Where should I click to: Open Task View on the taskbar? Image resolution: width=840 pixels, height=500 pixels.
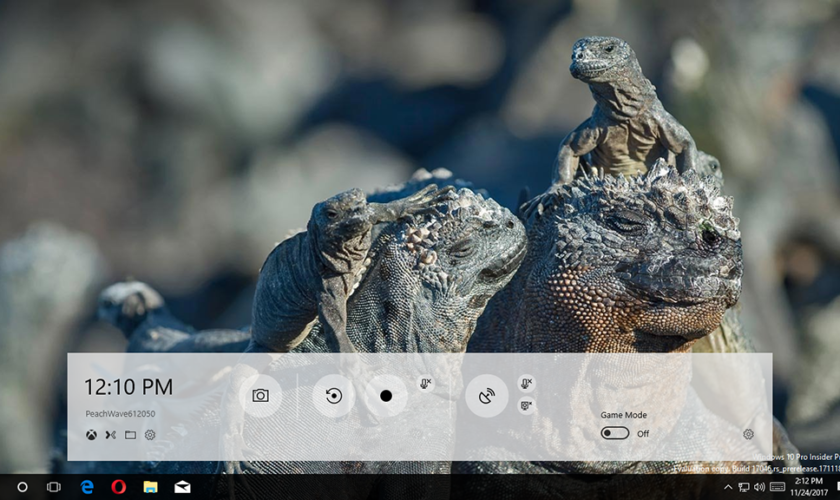pos(54,487)
